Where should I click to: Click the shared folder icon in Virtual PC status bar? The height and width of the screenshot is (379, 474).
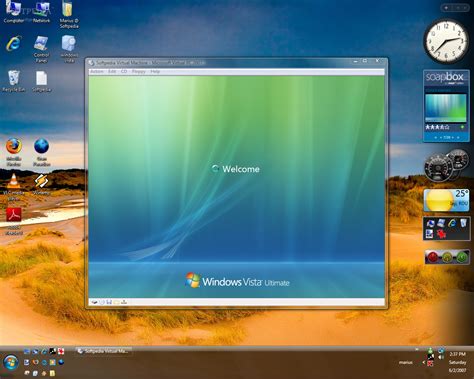point(116,302)
